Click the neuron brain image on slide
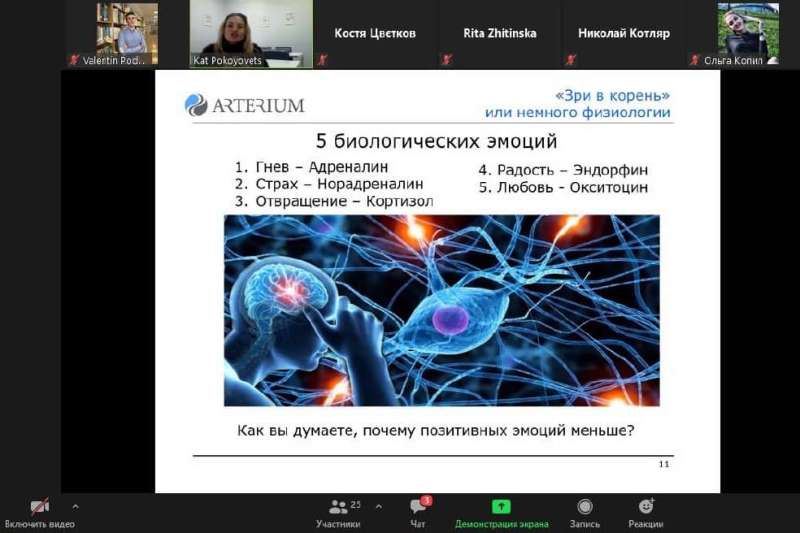800x533 pixels. pos(442,310)
